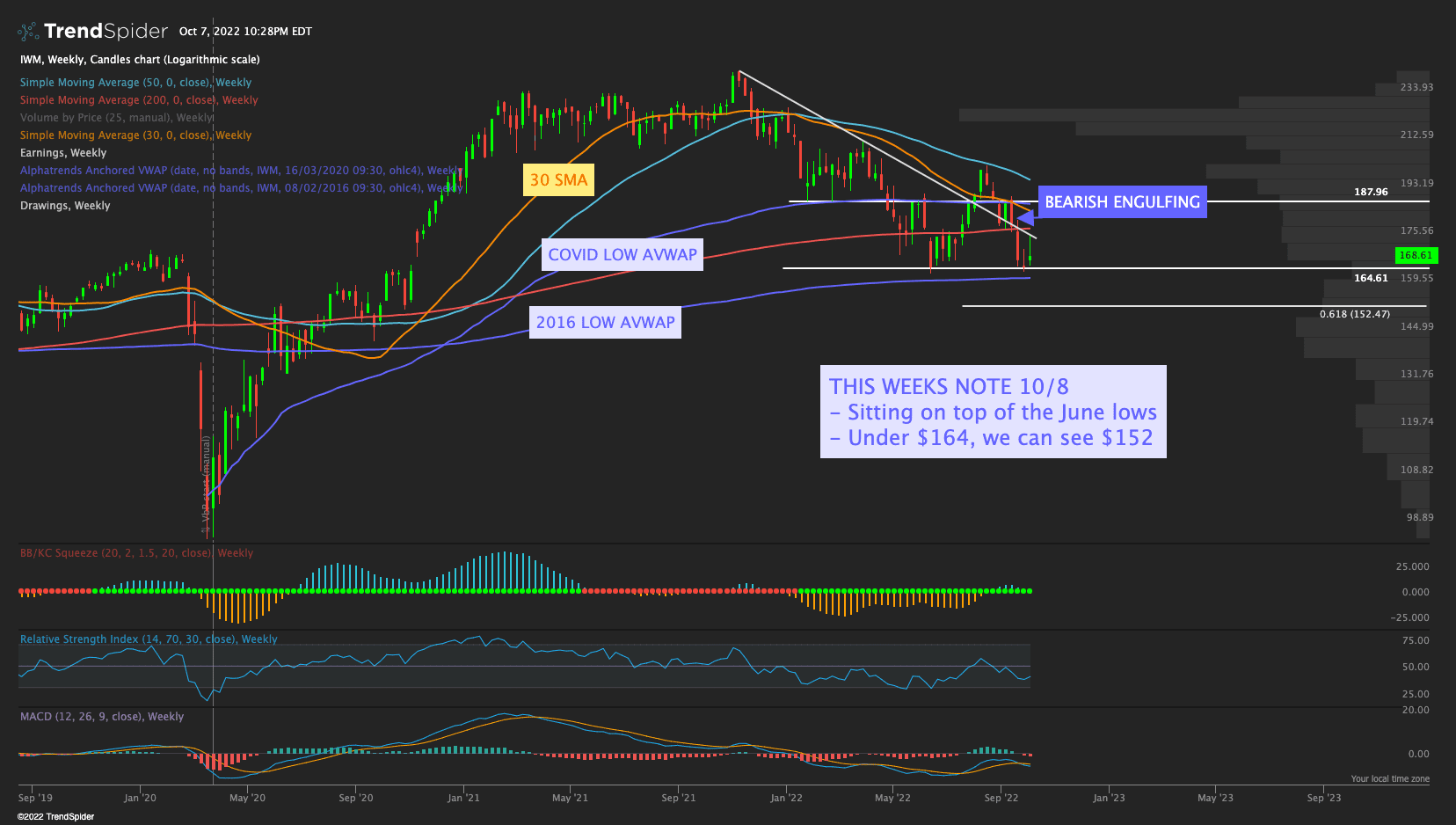This screenshot has height=825, width=1456.
Task: Click the COVID LOW AVWAP label
Action: pos(622,255)
